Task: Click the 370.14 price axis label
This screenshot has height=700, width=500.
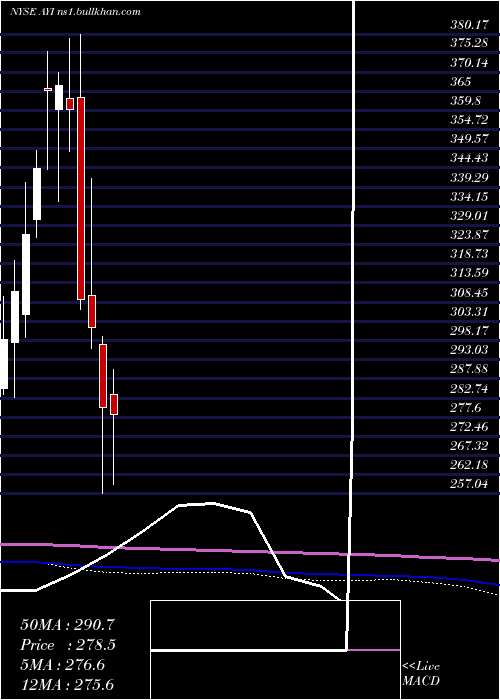Action: click(469, 63)
